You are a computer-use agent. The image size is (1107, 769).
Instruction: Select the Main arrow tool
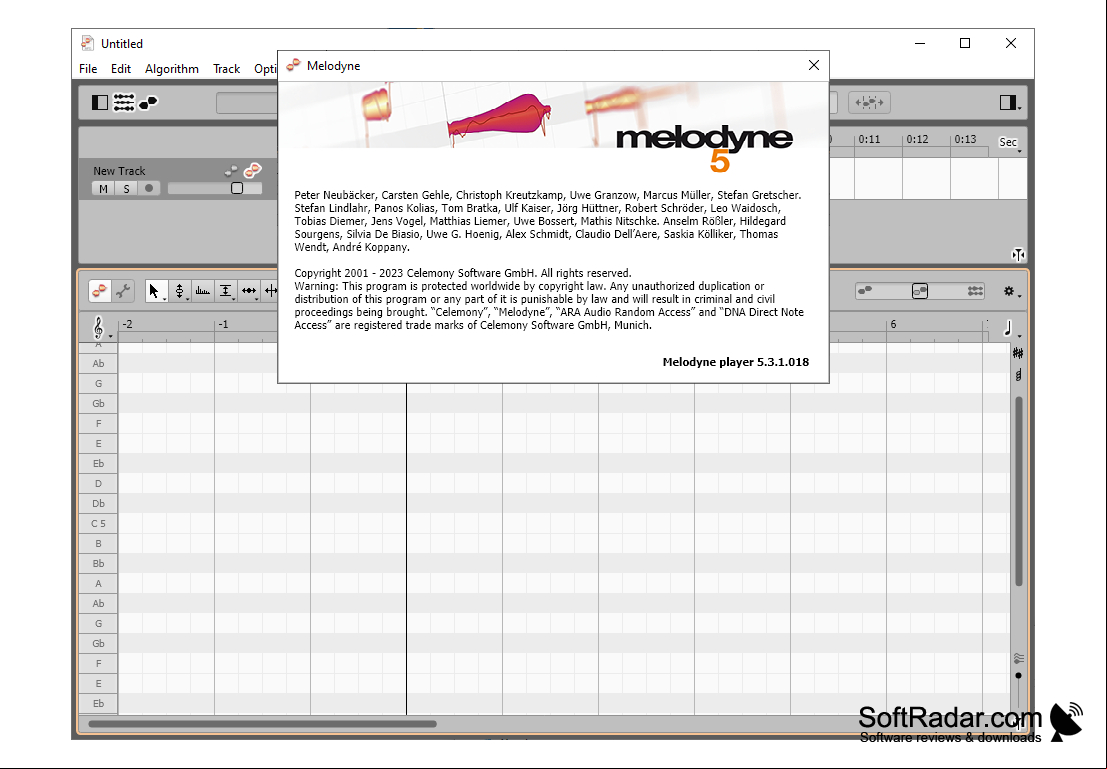click(x=155, y=291)
